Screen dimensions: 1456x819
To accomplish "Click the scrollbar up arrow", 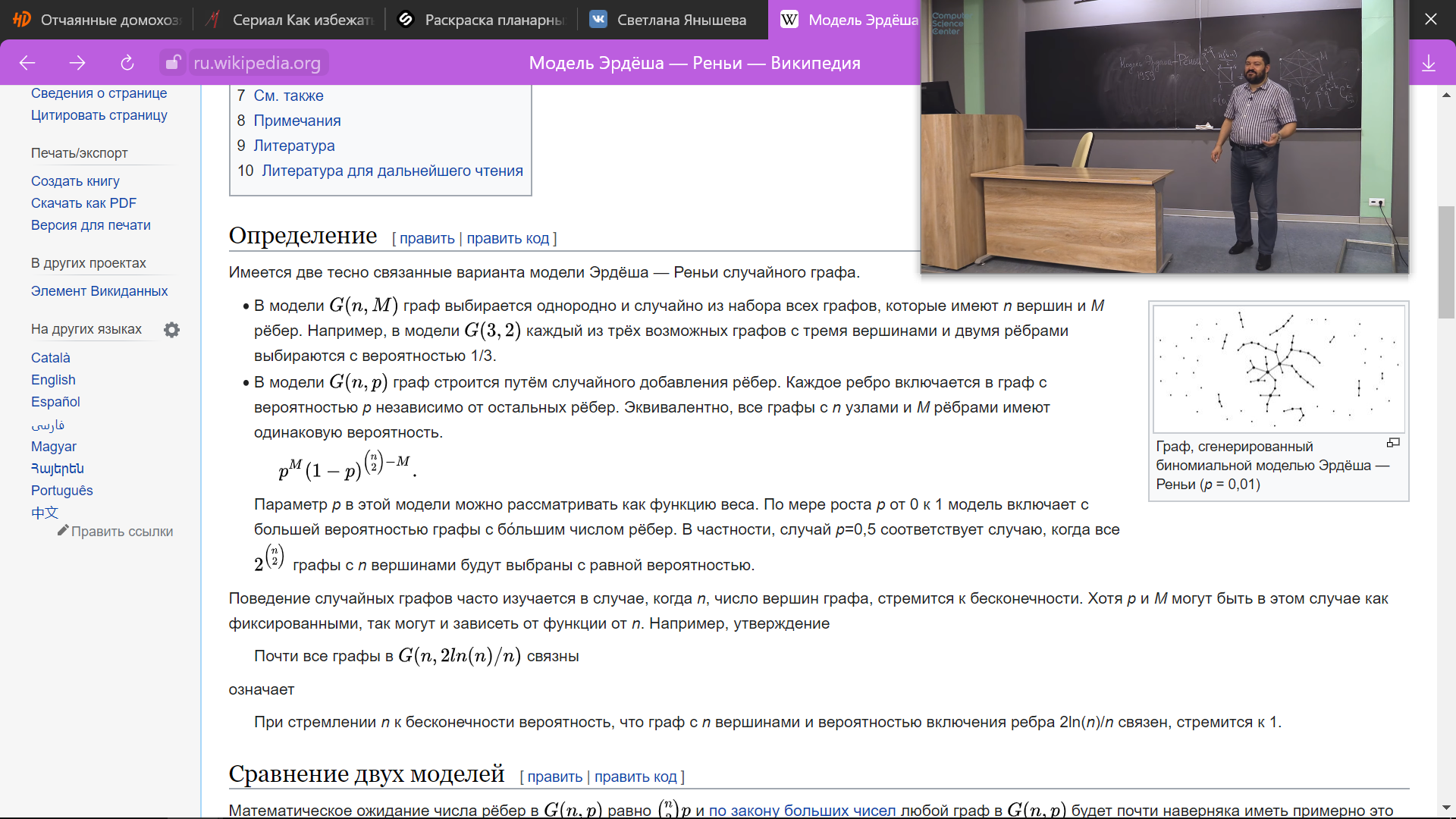I will 1446,96.
